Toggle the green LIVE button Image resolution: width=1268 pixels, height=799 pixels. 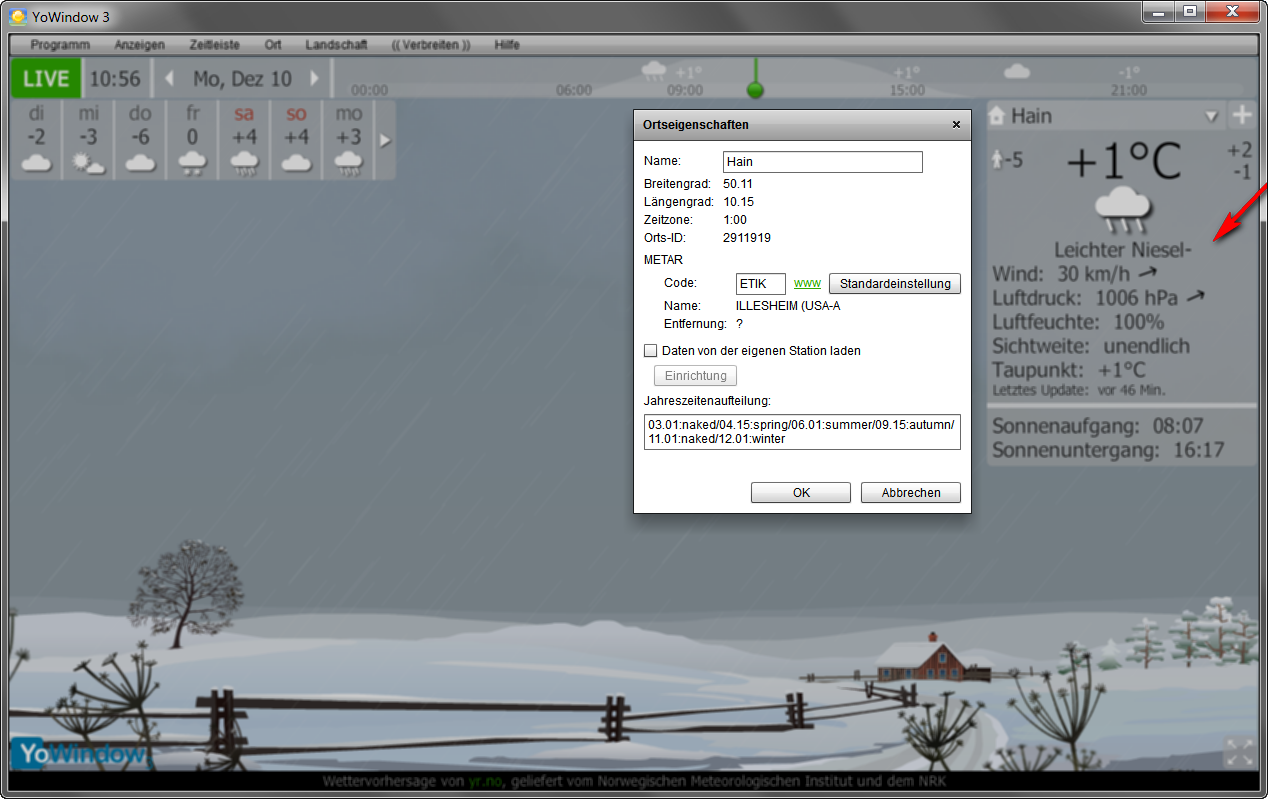[x=46, y=78]
